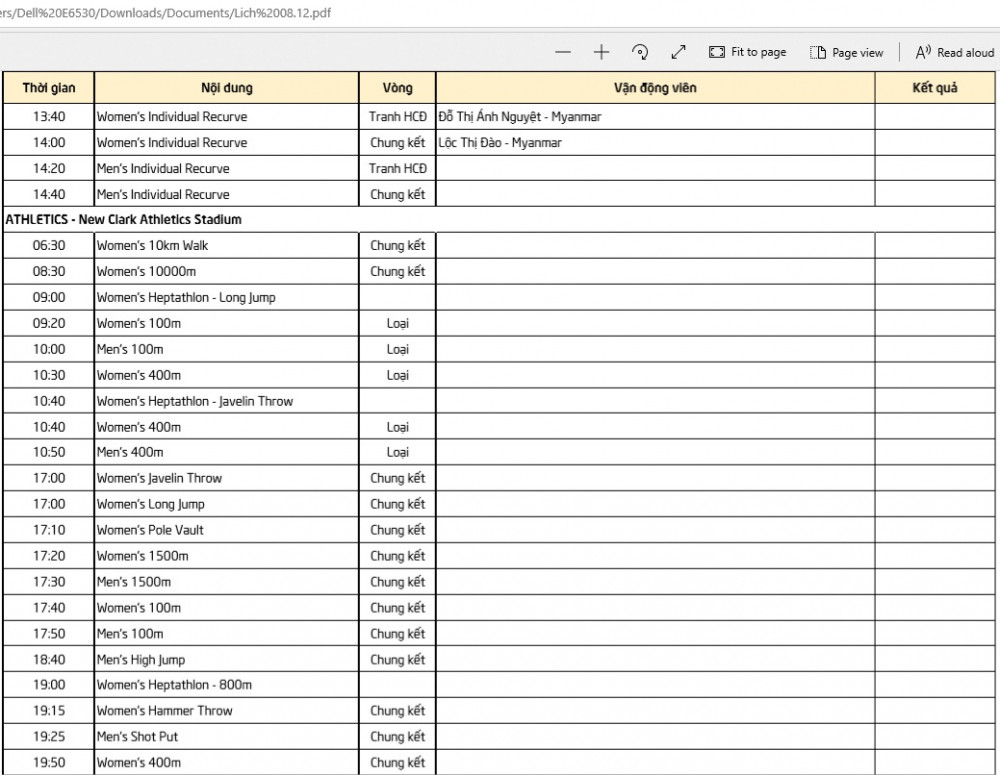This screenshot has width=1000, height=775.
Task: Click the "Vòng" column header
Action: click(397, 88)
